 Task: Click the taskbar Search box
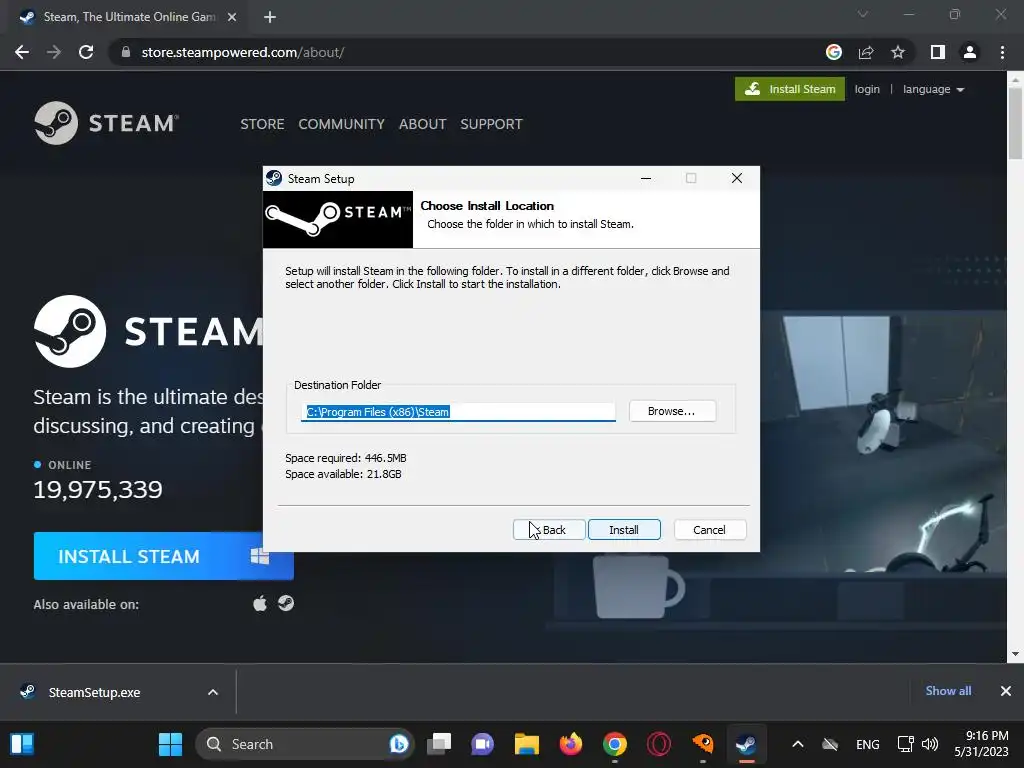pos(304,744)
